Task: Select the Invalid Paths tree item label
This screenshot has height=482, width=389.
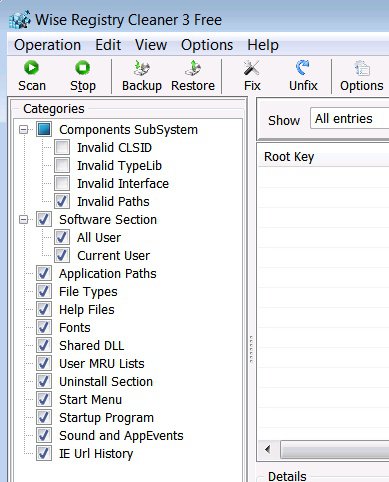Action: 113,201
